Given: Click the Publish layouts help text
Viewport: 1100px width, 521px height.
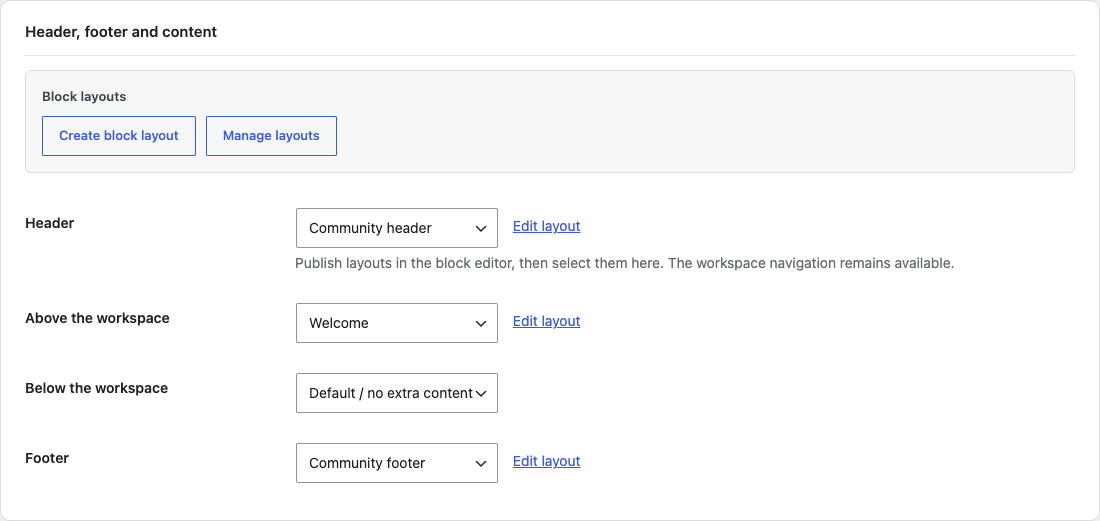Looking at the screenshot, I should pos(624,264).
